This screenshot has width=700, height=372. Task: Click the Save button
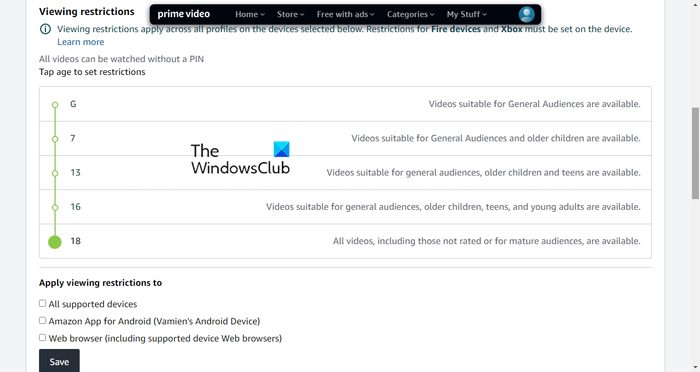(59, 361)
